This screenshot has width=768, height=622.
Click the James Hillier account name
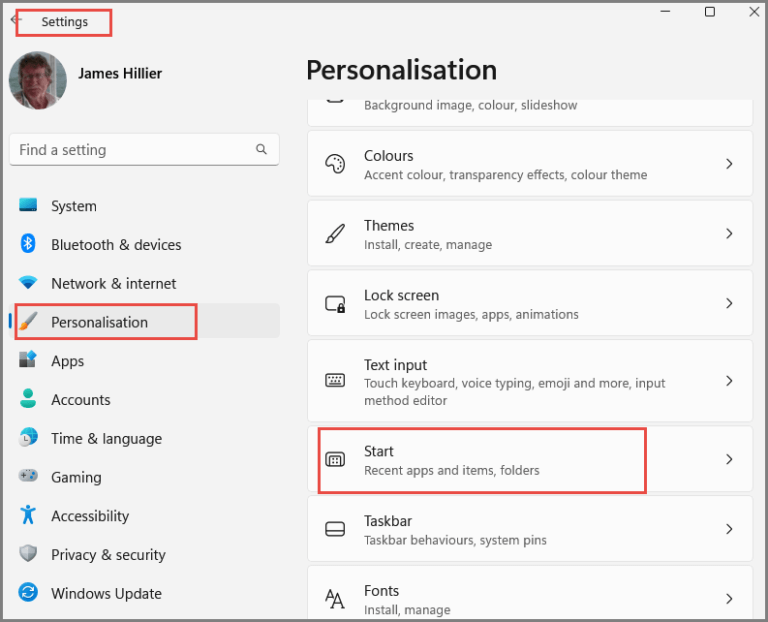[120, 73]
